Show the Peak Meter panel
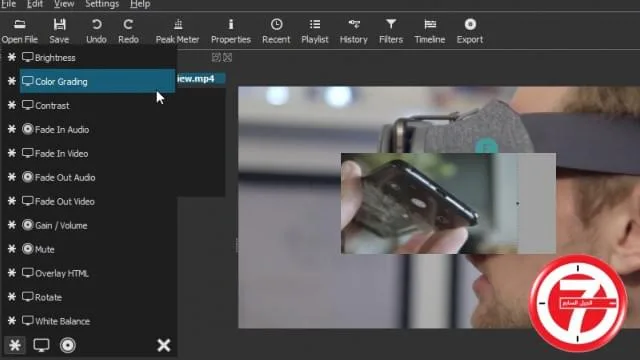This screenshot has height=360, width=640. point(178,31)
